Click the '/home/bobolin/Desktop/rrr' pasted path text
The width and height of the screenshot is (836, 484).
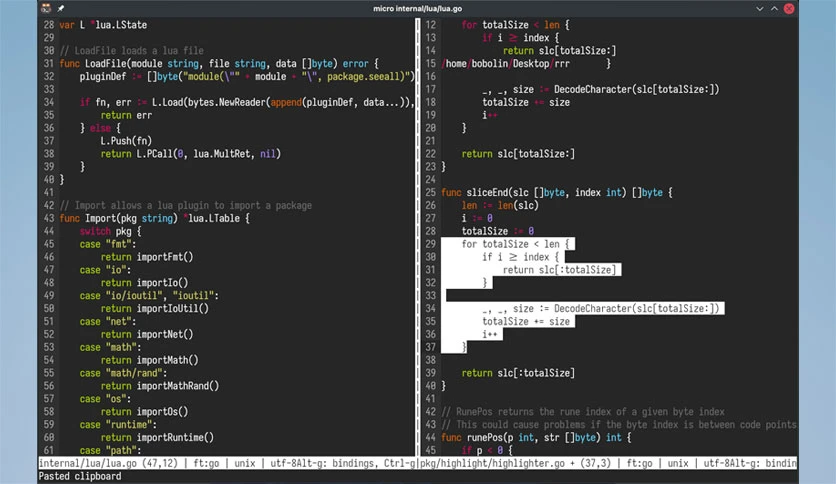[x=505, y=63]
